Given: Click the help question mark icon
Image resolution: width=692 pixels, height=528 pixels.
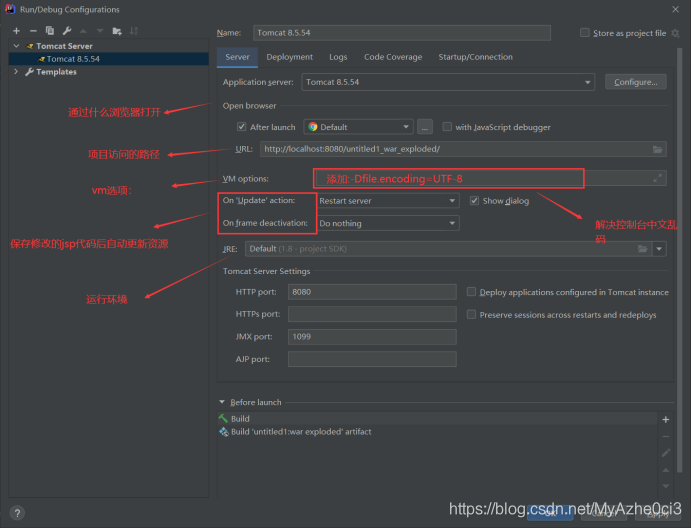Looking at the screenshot, I should click(17, 513).
